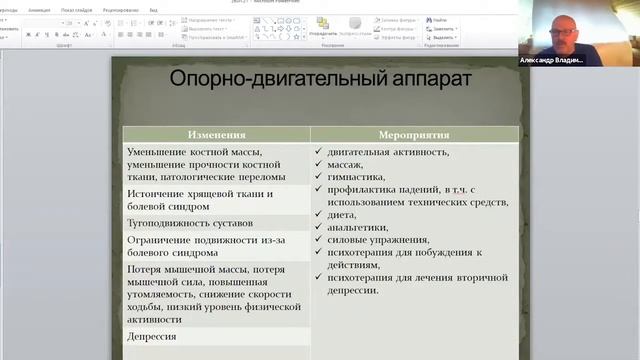Increase the font size
Image resolution: width=640 pixels, height=360 pixels.
tap(86, 24)
